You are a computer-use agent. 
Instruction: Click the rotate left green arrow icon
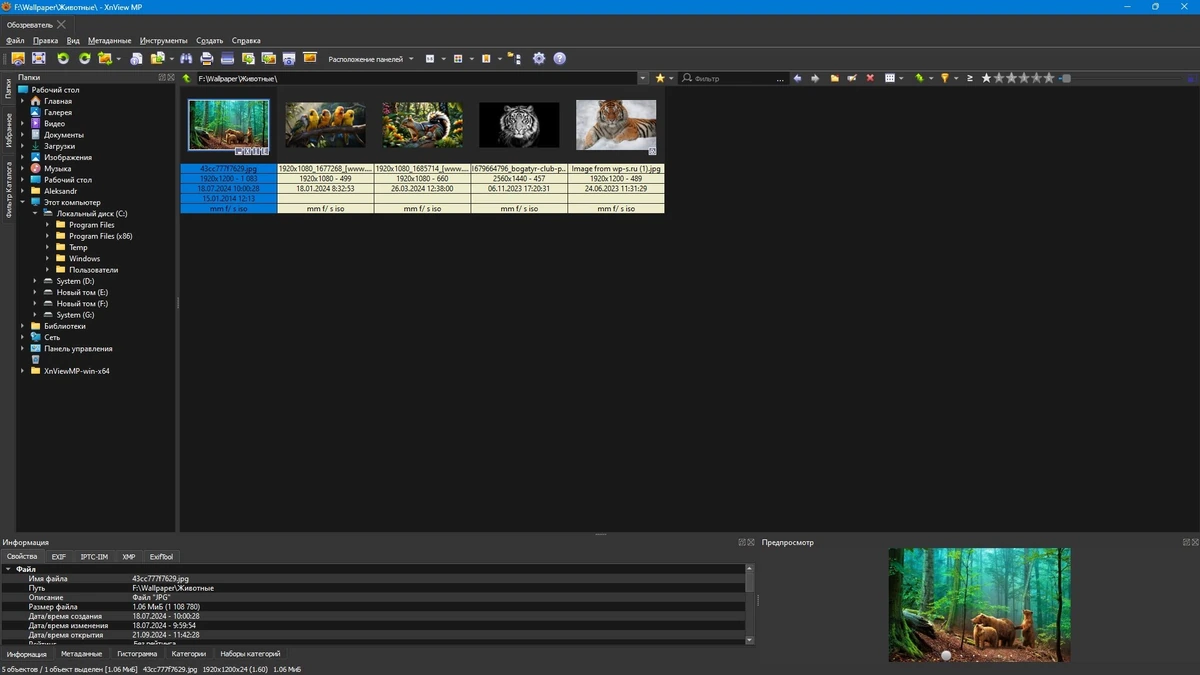63,59
